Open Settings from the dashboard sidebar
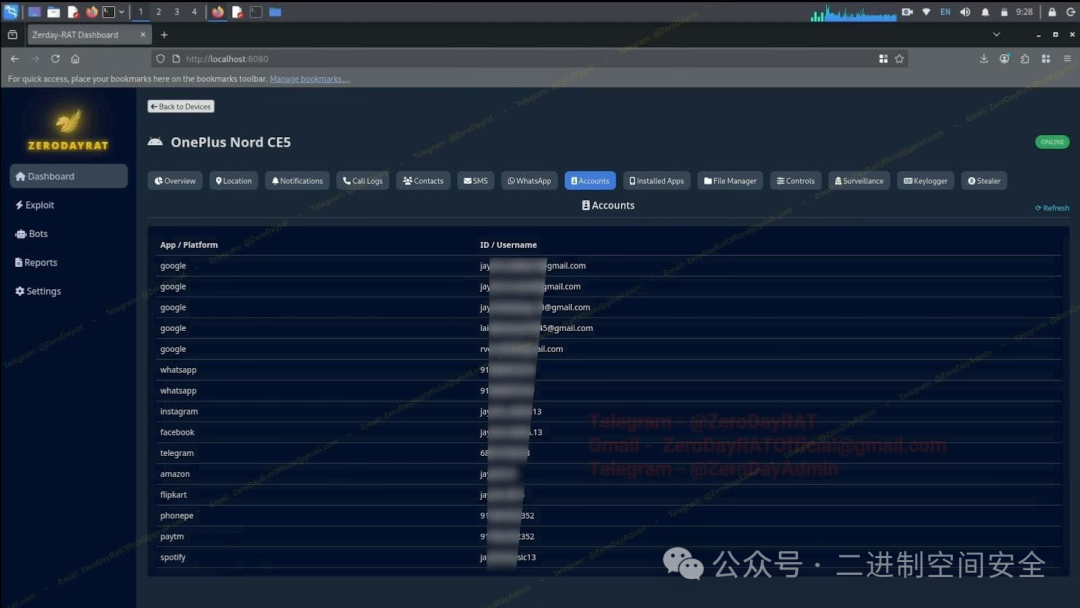The width and height of the screenshot is (1080, 608). coord(39,291)
